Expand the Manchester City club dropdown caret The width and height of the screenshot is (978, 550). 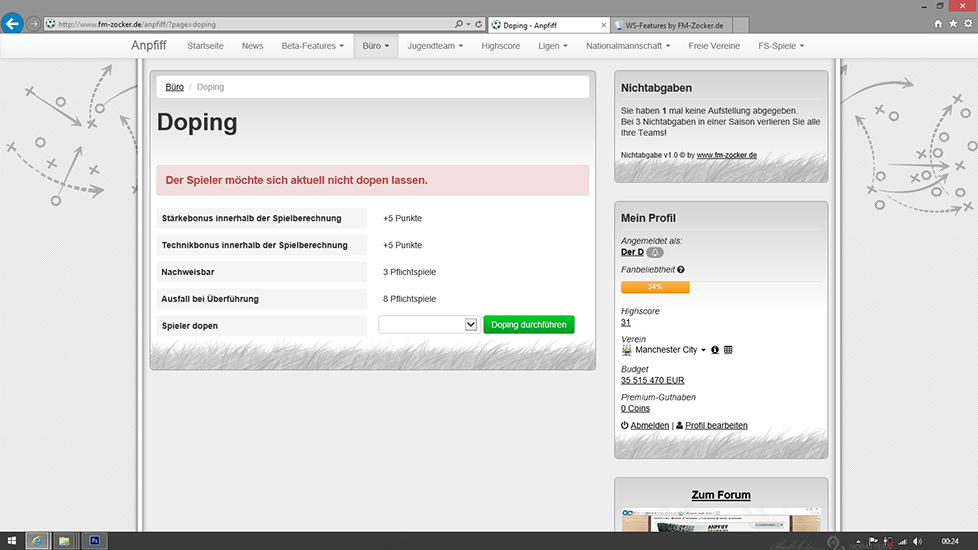point(703,350)
